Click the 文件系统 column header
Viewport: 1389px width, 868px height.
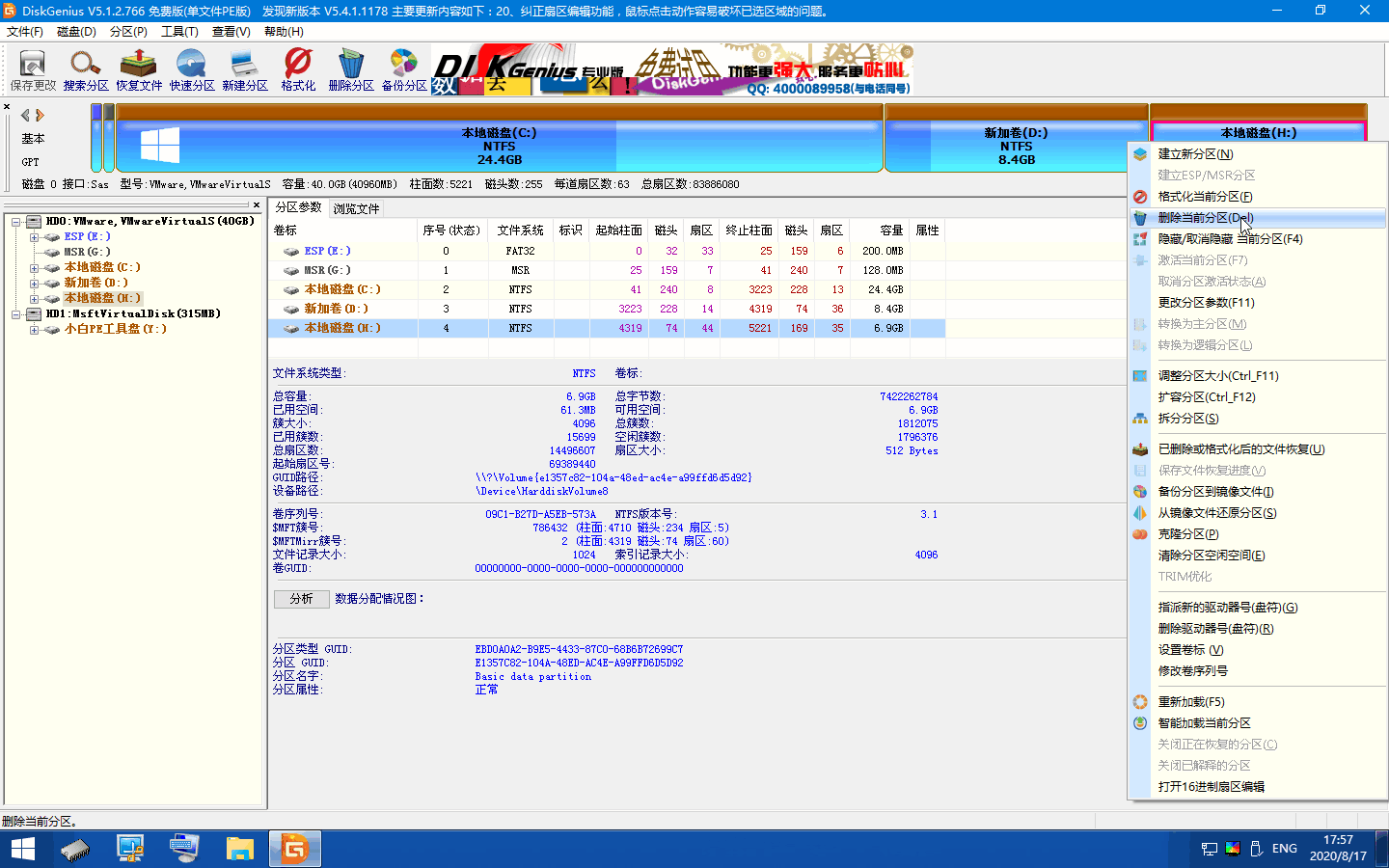[x=521, y=231]
